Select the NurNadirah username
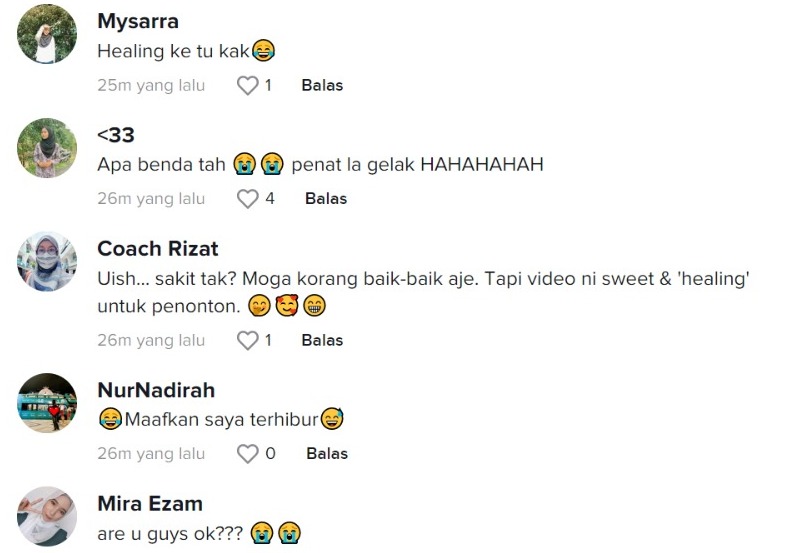The height and width of the screenshot is (553, 803). (156, 391)
